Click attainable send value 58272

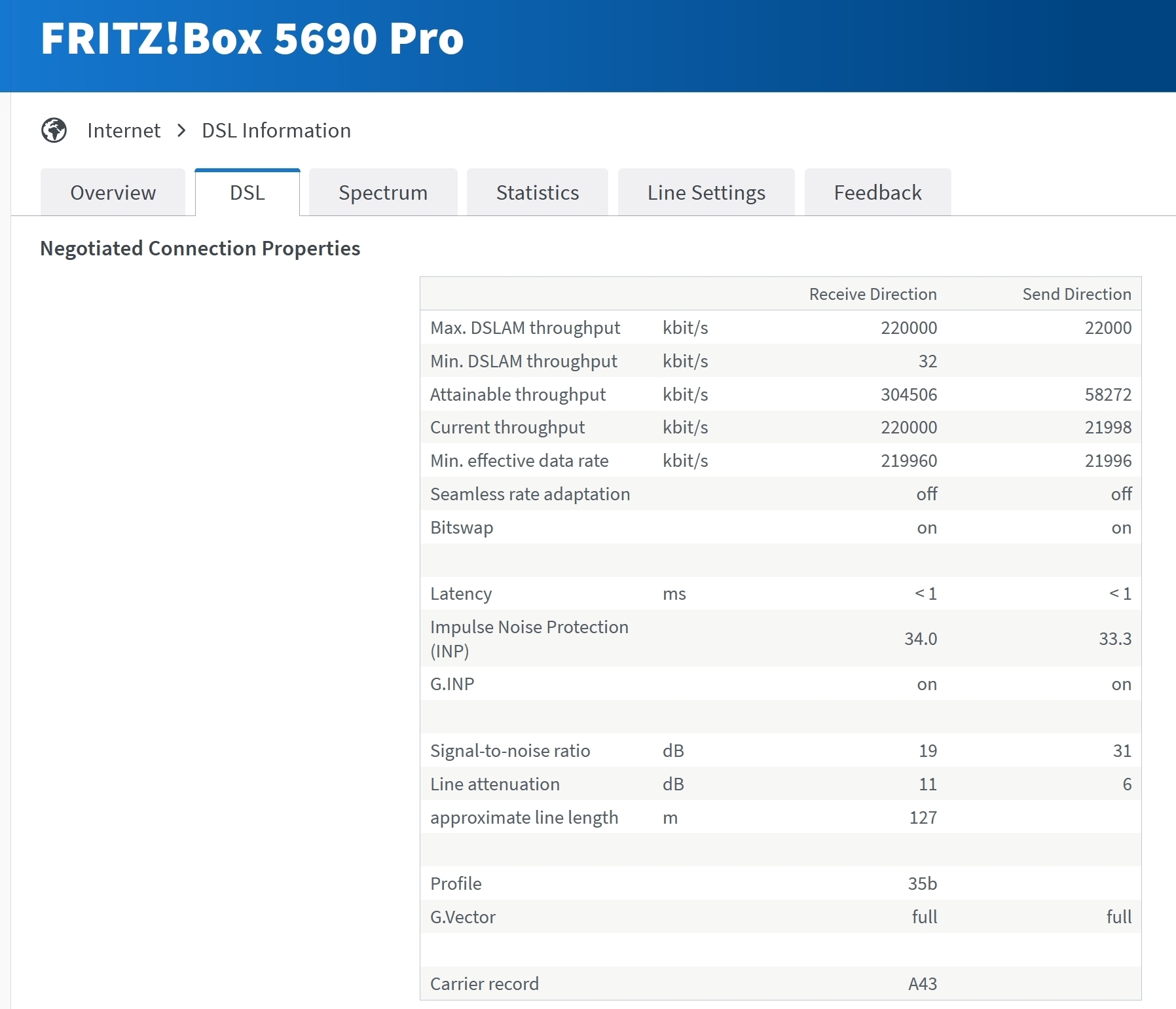tap(1108, 394)
